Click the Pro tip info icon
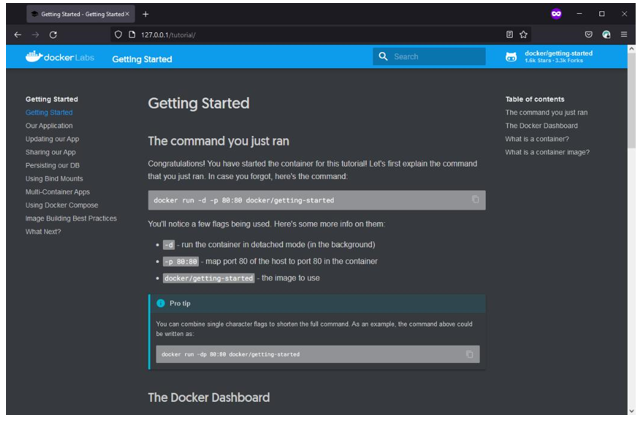The height and width of the screenshot is (421, 639). click(x=161, y=303)
